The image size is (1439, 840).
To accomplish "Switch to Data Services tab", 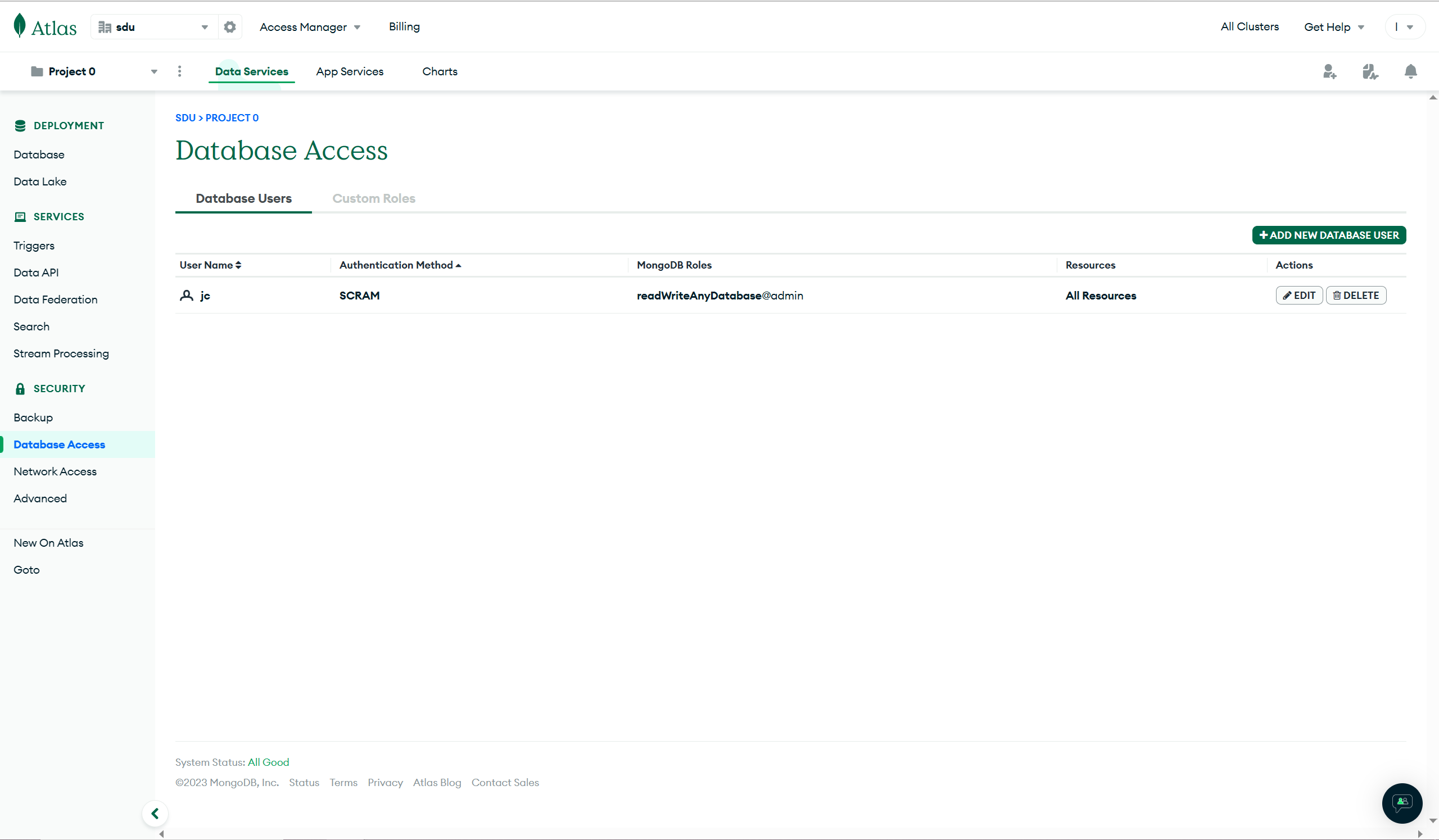I will [251, 71].
